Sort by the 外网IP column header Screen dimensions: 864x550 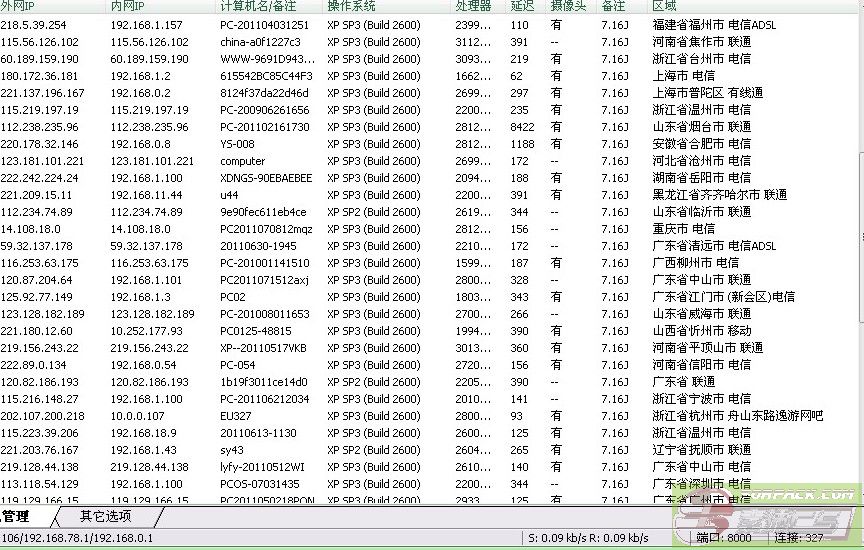(x=18, y=6)
